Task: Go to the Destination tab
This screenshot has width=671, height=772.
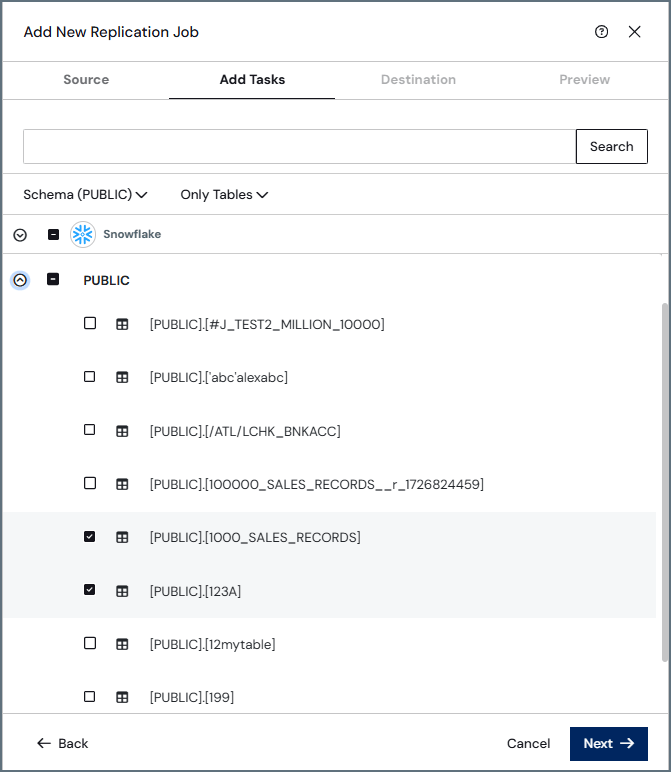Action: pos(418,80)
